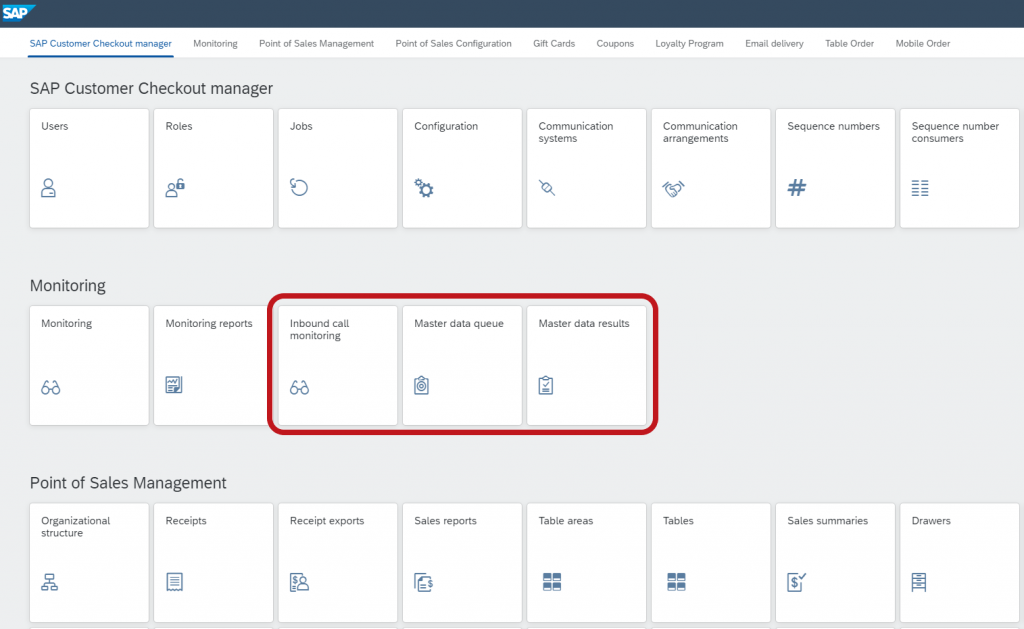This screenshot has width=1024, height=629.
Task: Select the 'Jobs' tile title
Action: coord(301,126)
